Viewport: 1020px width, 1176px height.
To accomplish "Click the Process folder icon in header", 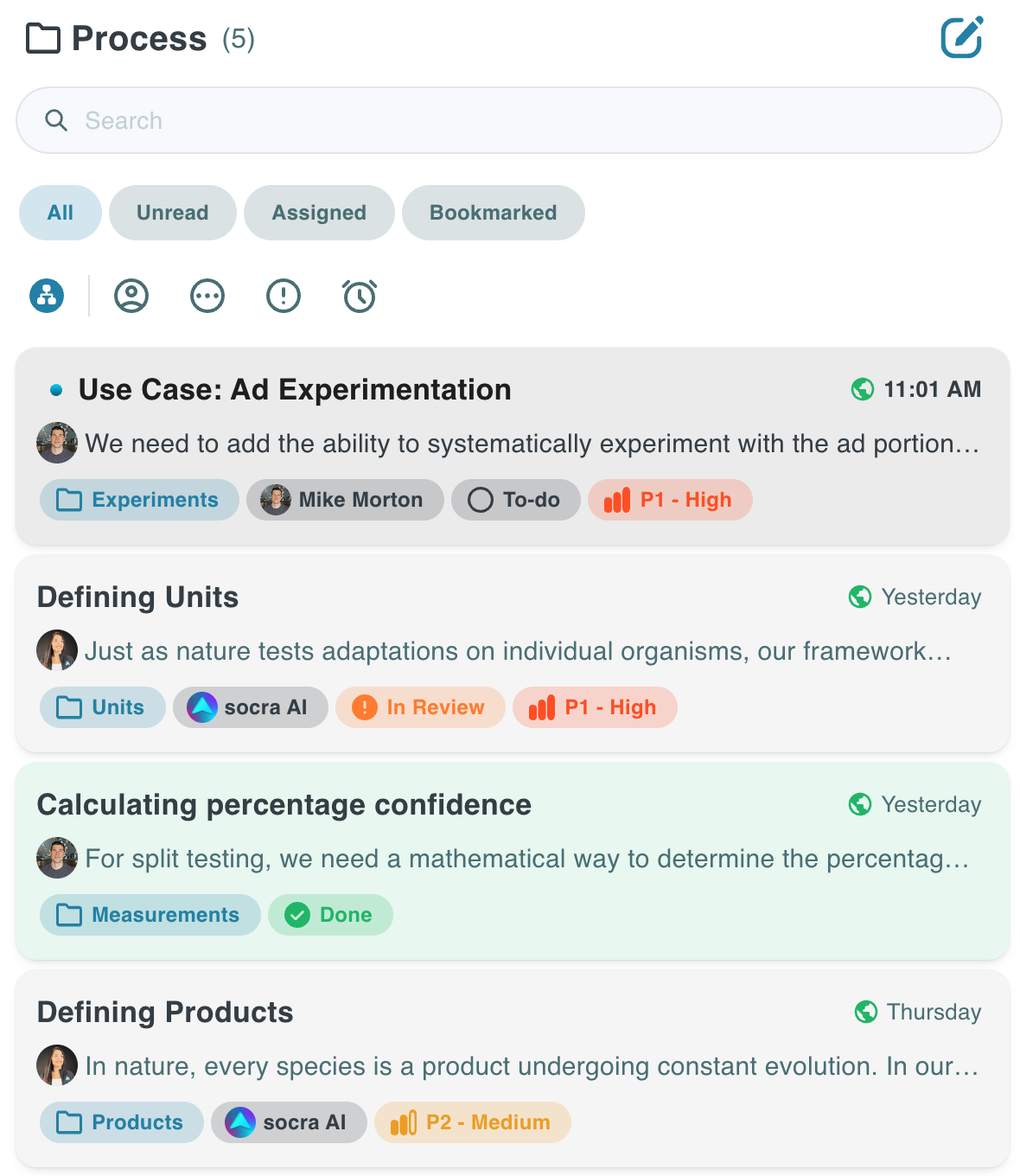I will [43, 39].
